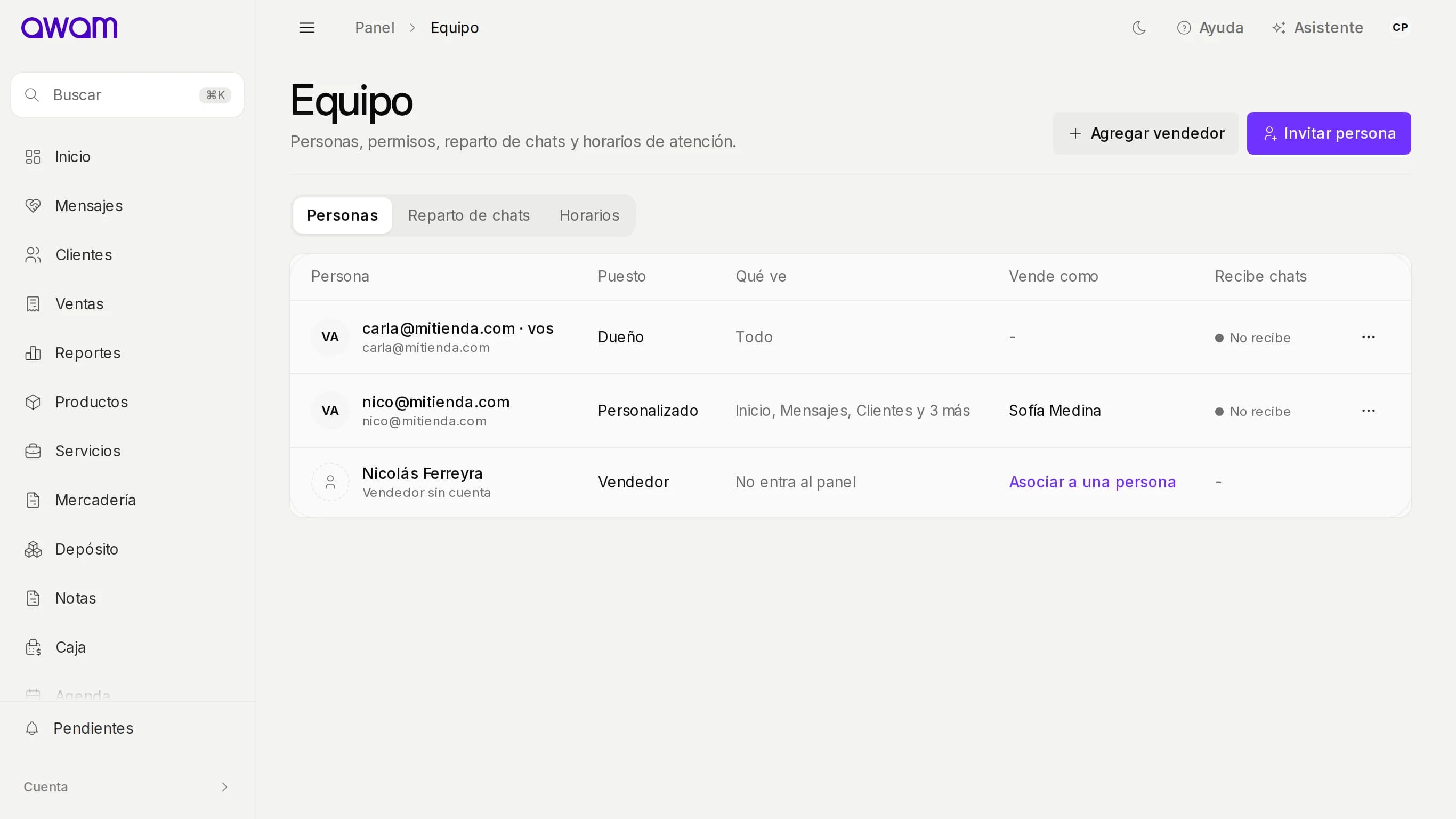Viewport: 1456px width, 819px height.
Task: Click the Dueño role cell
Action: click(620, 337)
